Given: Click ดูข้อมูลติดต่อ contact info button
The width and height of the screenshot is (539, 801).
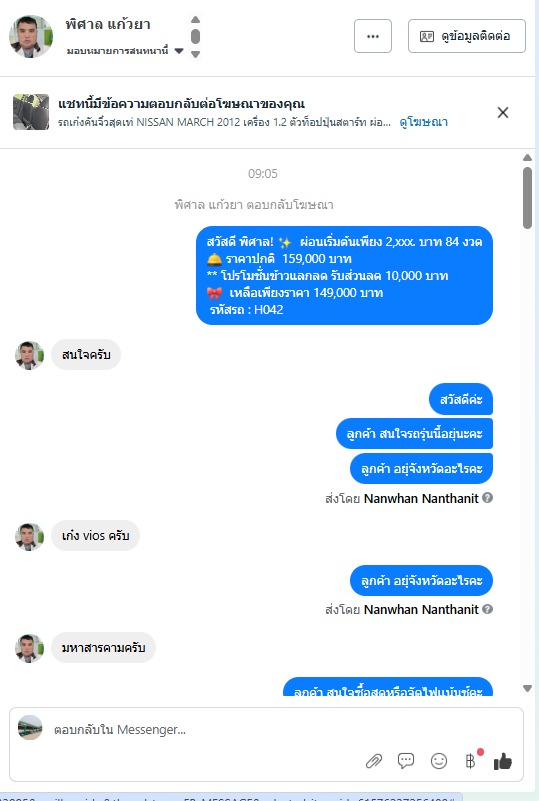Looking at the screenshot, I should click(466, 36).
